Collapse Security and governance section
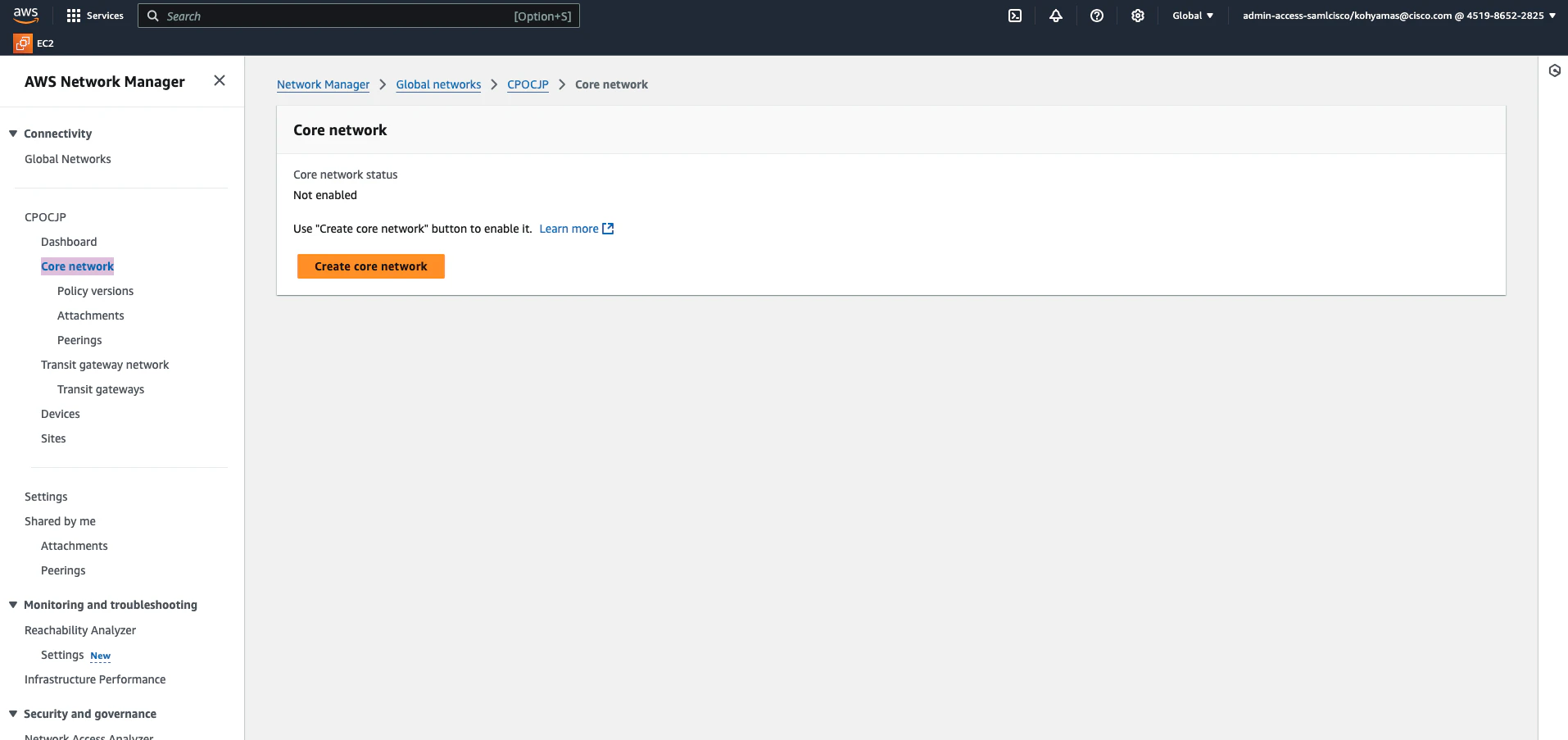Image resolution: width=1568 pixels, height=740 pixels. click(x=13, y=714)
